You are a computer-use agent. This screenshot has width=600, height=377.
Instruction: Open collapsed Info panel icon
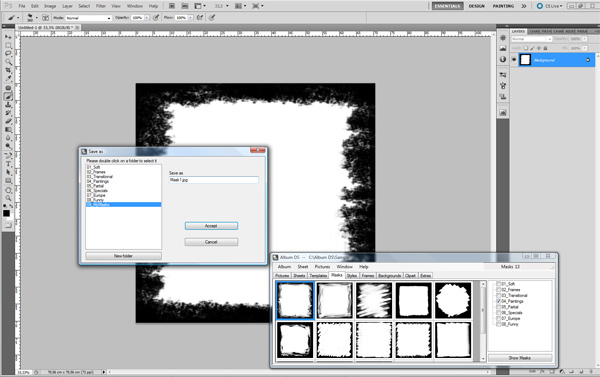tap(503, 59)
